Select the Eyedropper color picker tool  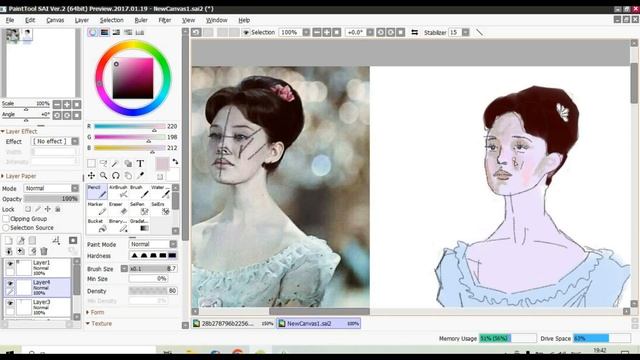(x=140, y=176)
